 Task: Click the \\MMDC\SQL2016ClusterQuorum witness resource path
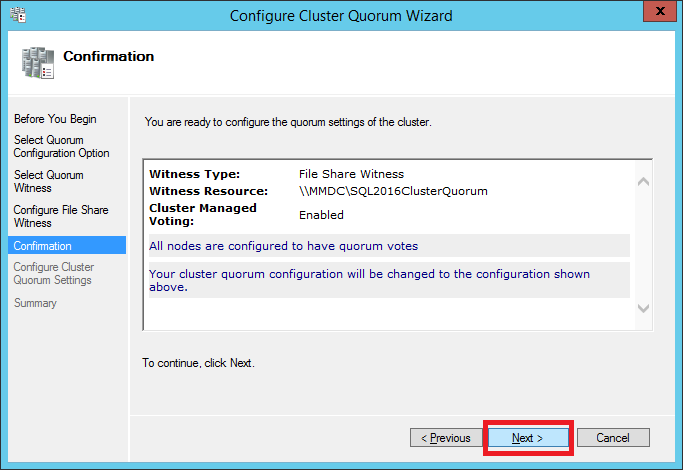click(x=393, y=191)
